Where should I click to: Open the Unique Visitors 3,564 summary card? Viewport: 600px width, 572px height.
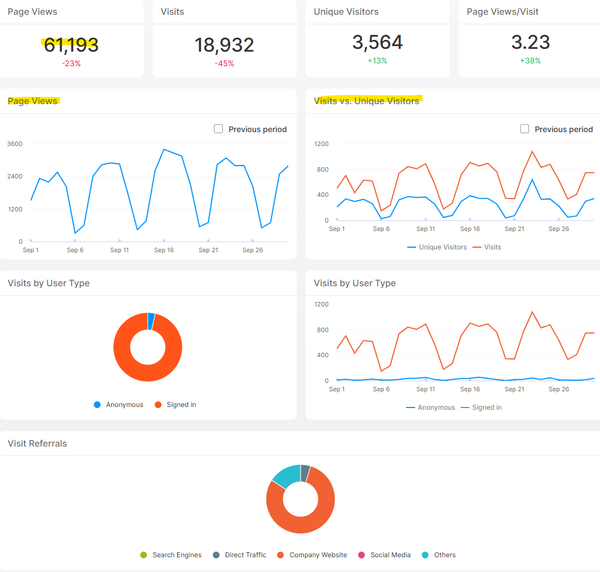click(x=377, y=38)
